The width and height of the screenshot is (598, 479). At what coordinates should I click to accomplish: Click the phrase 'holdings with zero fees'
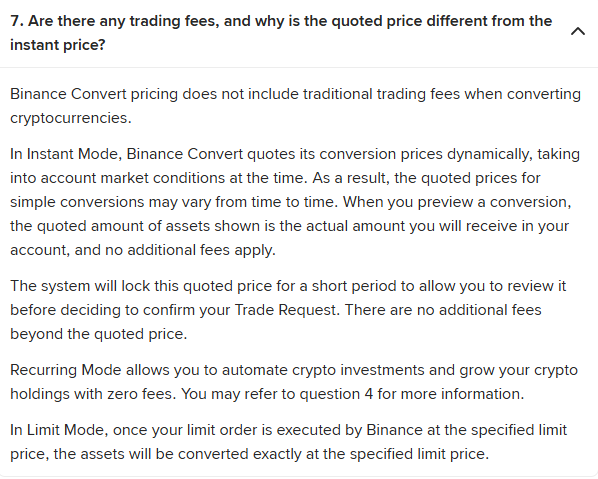[91, 394]
